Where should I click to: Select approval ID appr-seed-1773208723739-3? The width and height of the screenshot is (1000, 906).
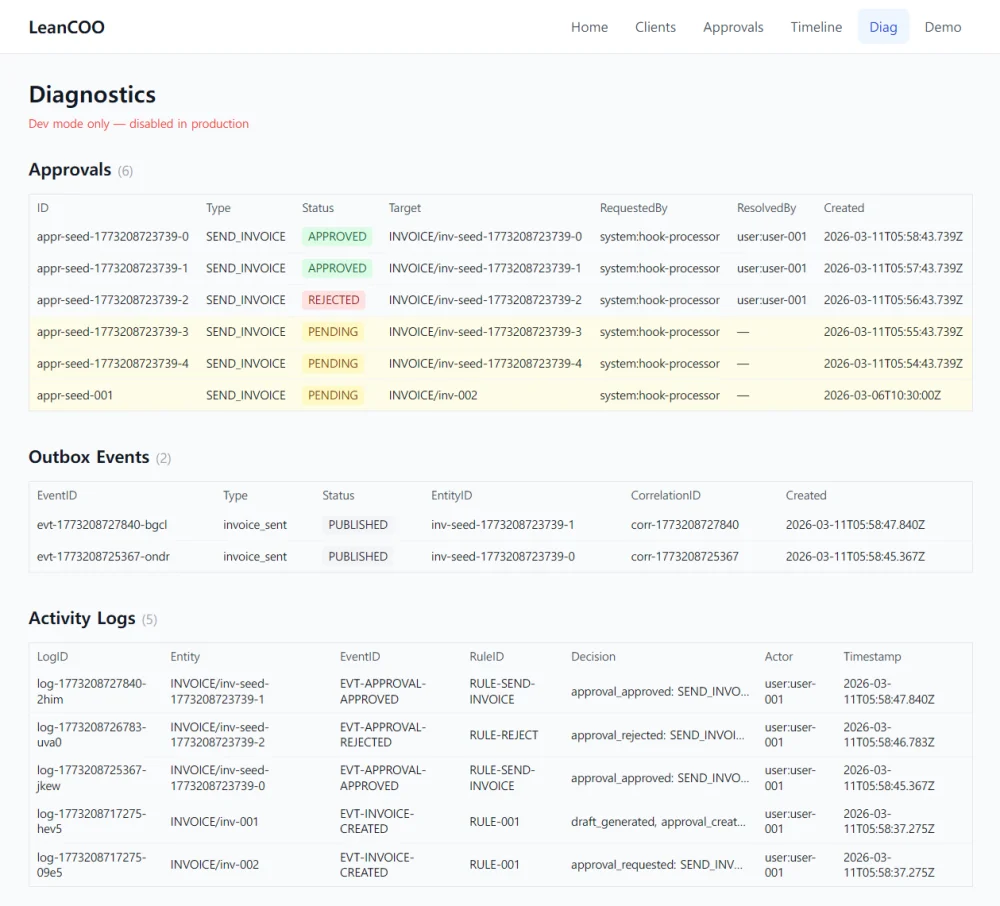coord(113,332)
